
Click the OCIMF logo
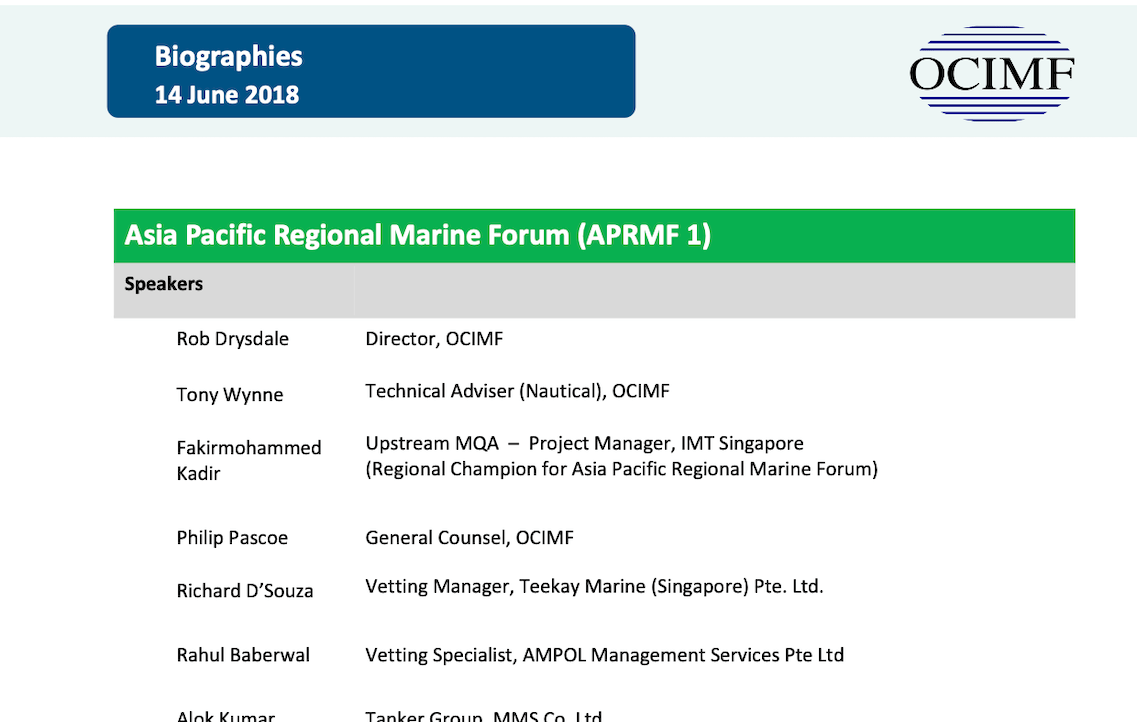[x=992, y=73]
